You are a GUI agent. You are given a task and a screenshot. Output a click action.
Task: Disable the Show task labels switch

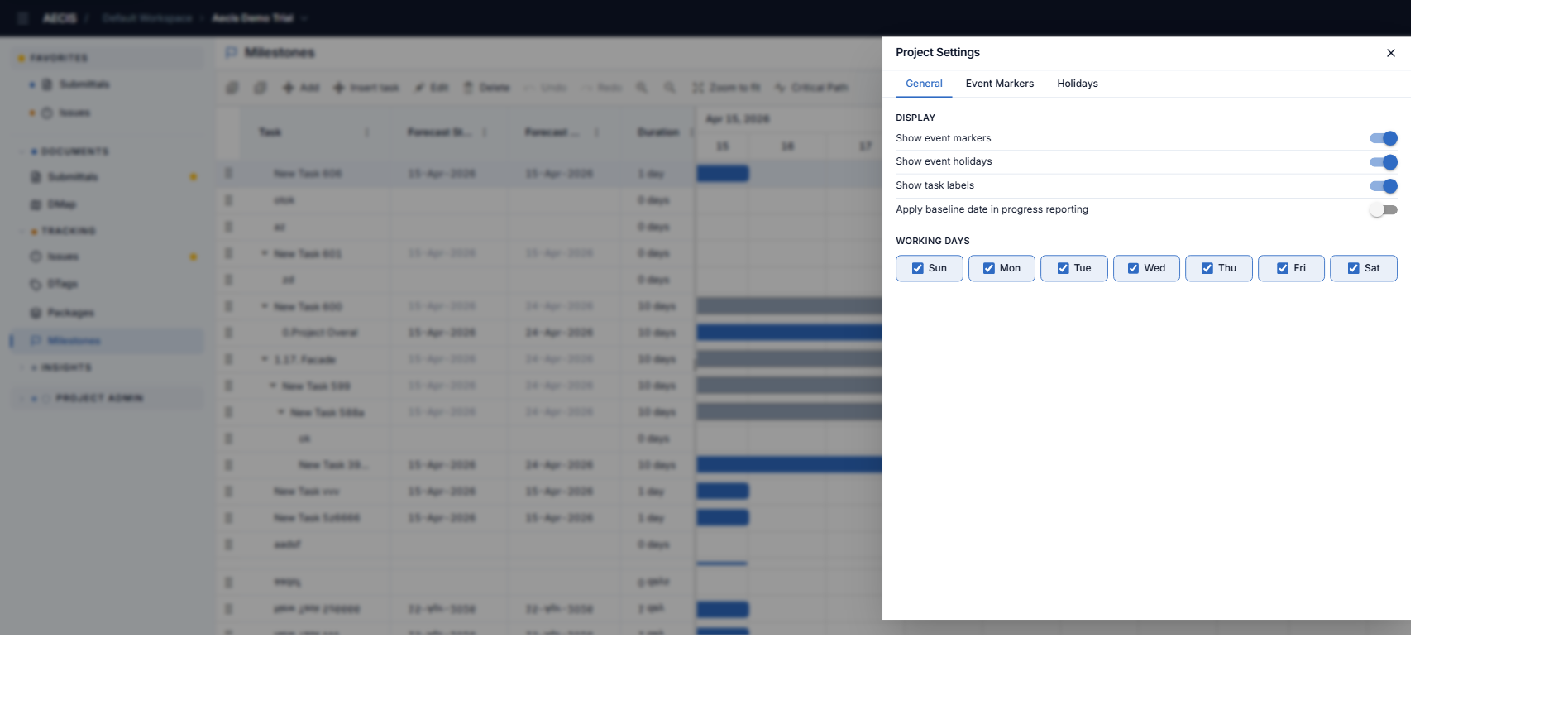[1384, 186]
